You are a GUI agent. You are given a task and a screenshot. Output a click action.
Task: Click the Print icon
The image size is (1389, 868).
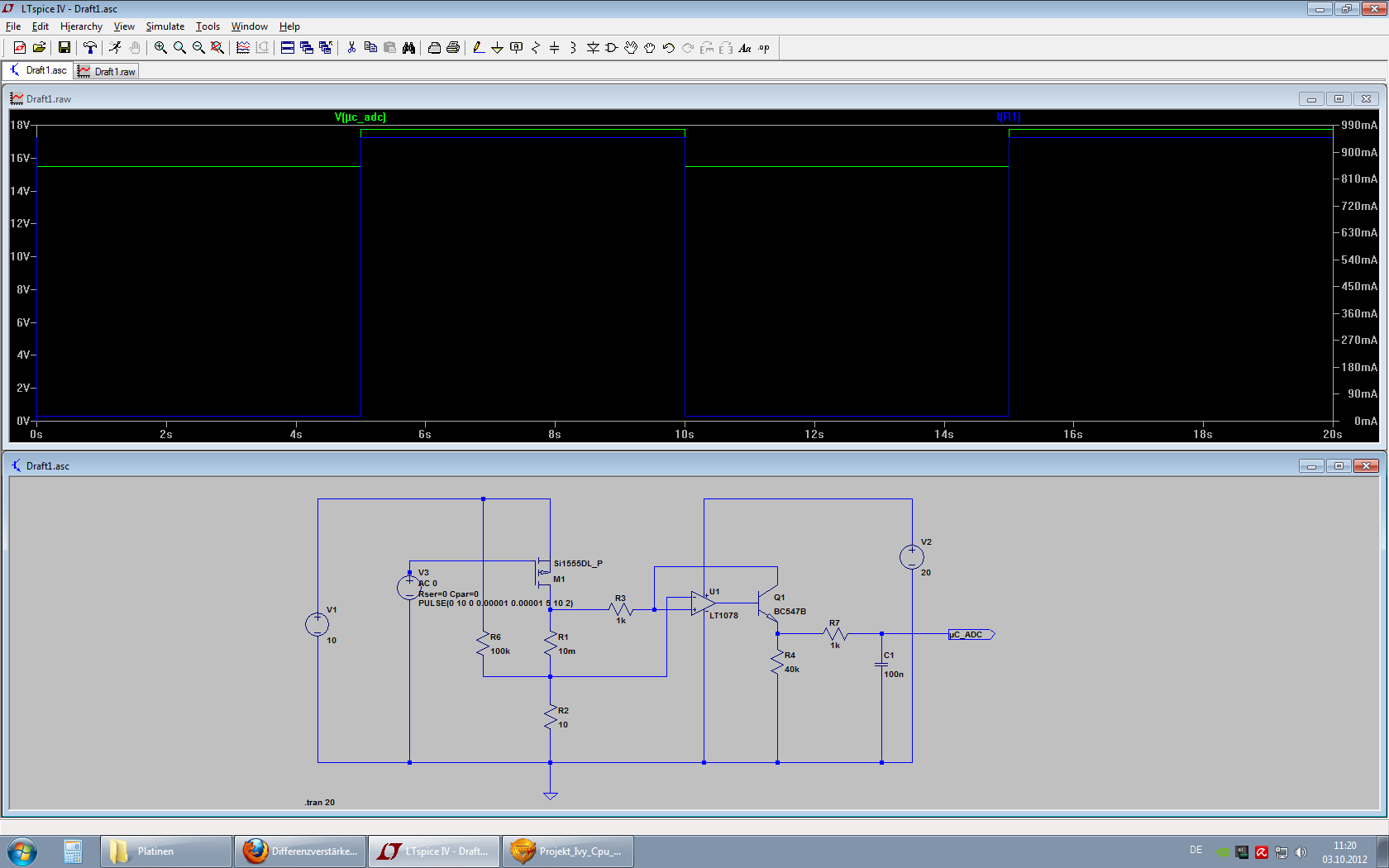tap(453, 48)
